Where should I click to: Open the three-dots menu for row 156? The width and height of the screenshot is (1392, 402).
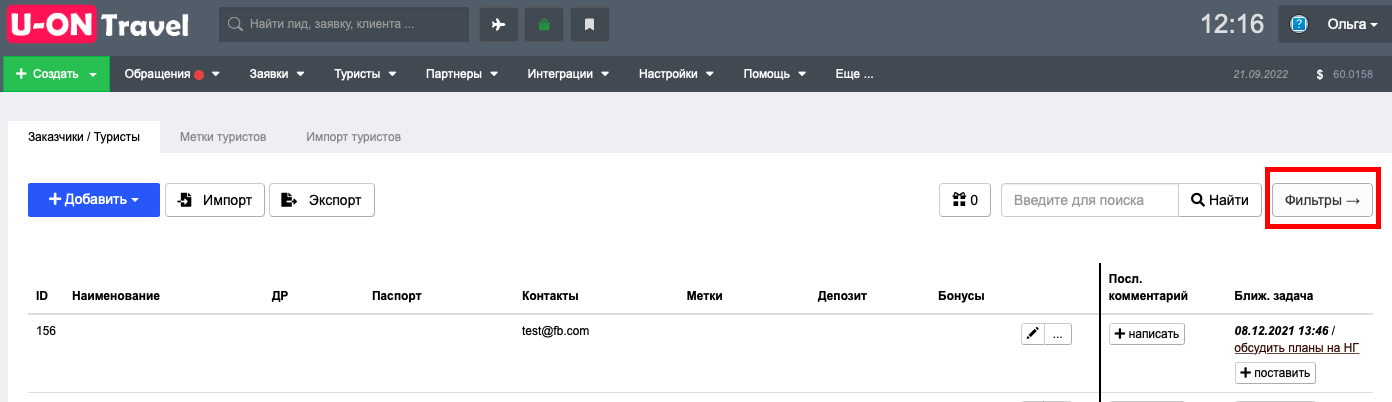coord(1058,334)
